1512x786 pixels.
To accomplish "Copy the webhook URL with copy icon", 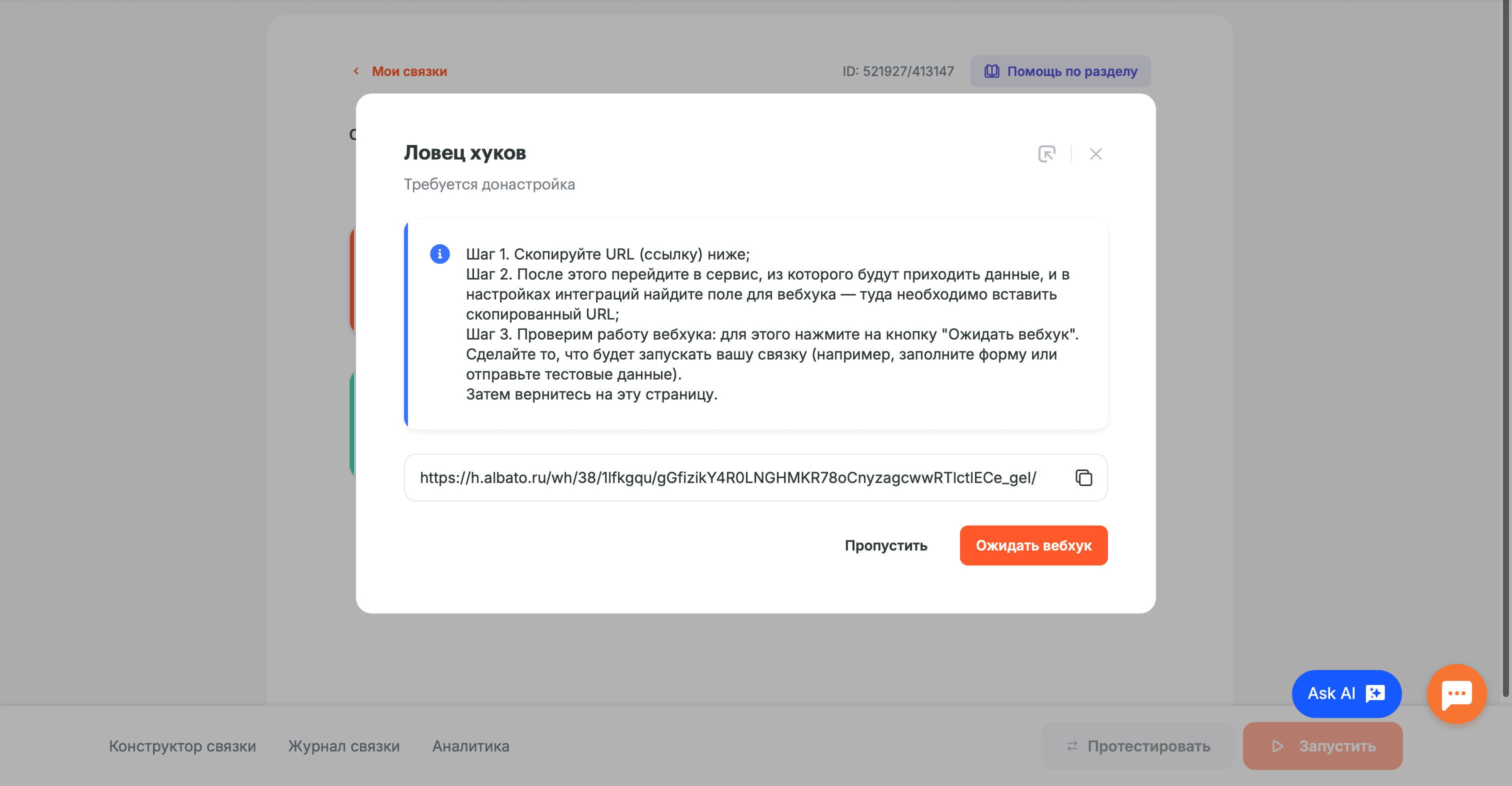I will 1083,478.
